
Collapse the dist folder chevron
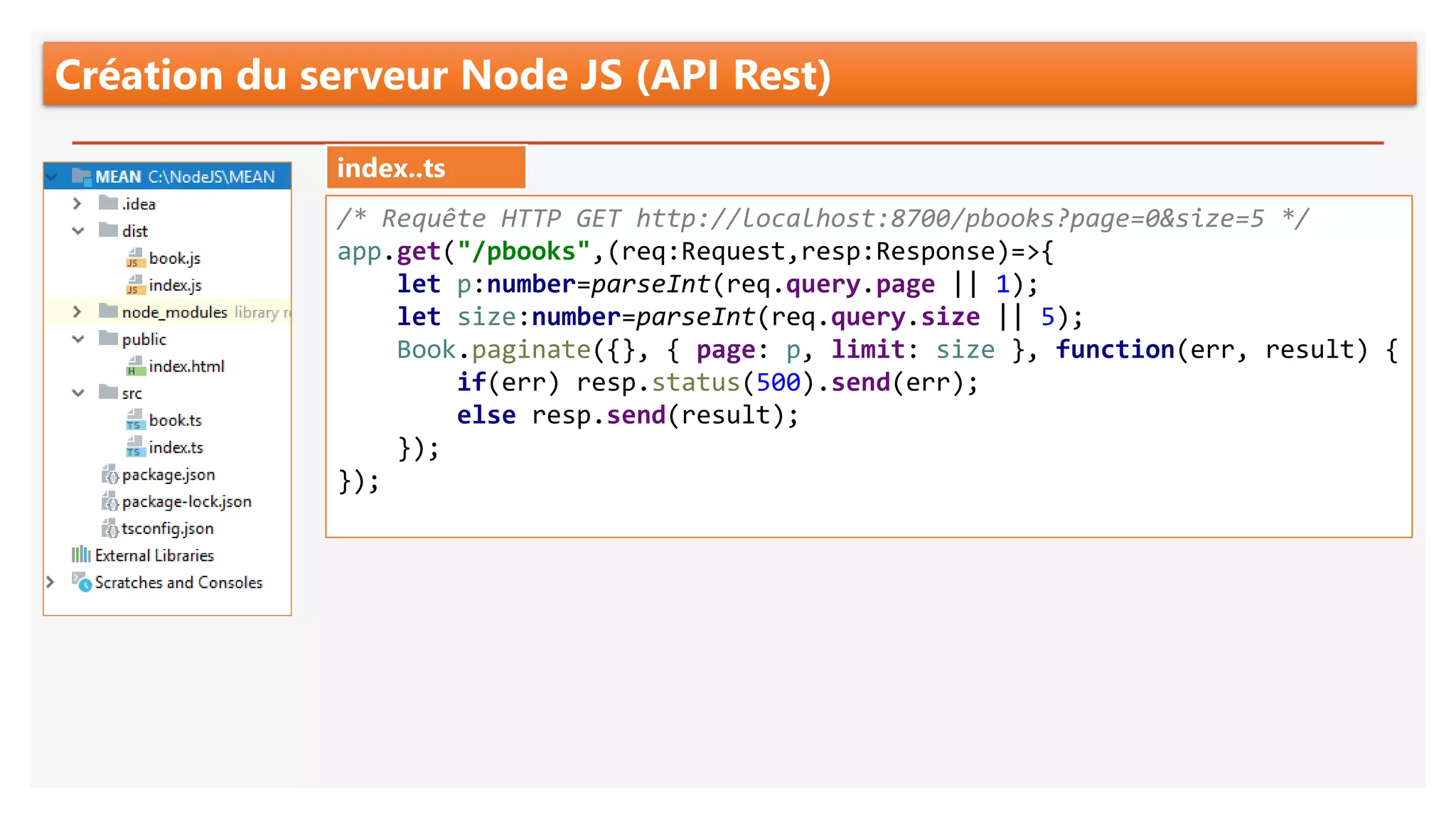(78, 231)
